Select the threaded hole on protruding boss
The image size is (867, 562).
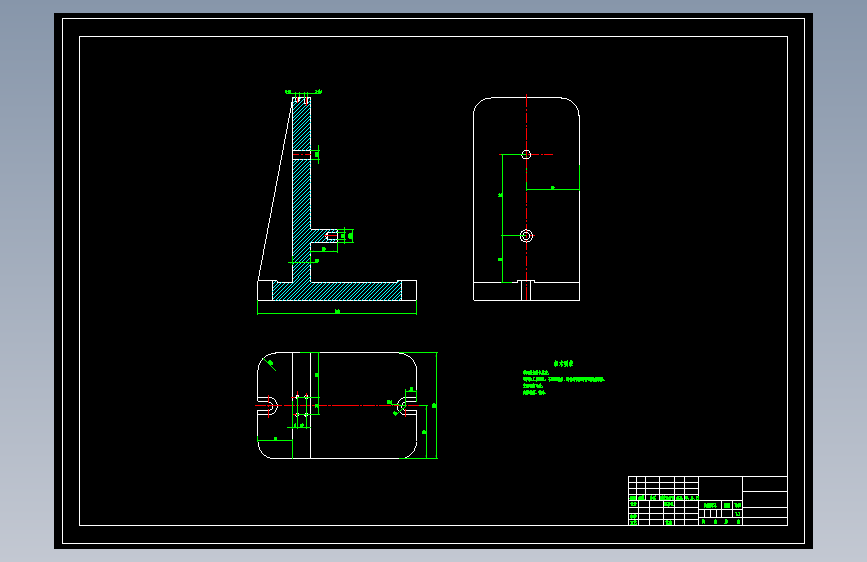pos(332,236)
